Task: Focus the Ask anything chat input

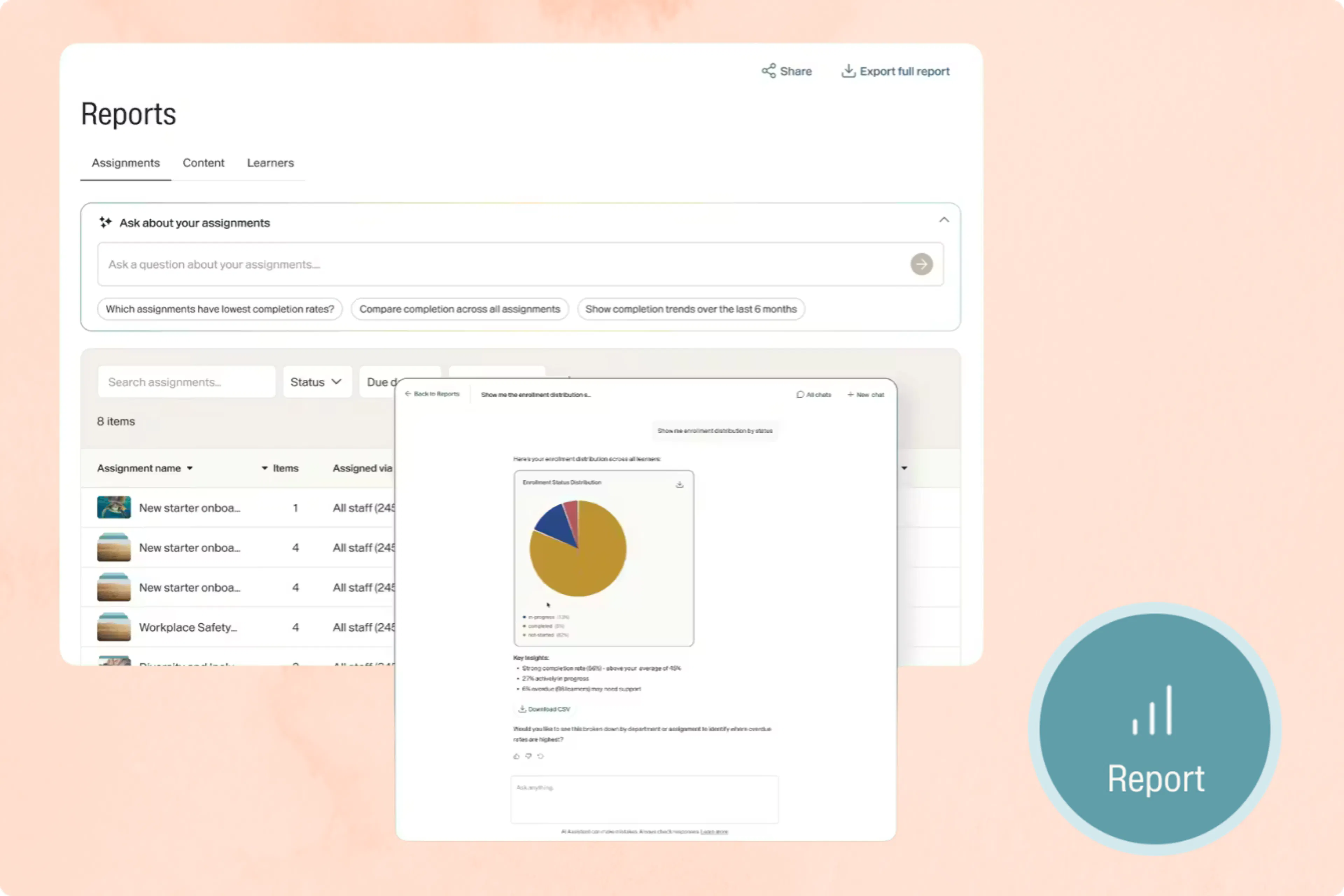Action: coord(644,799)
